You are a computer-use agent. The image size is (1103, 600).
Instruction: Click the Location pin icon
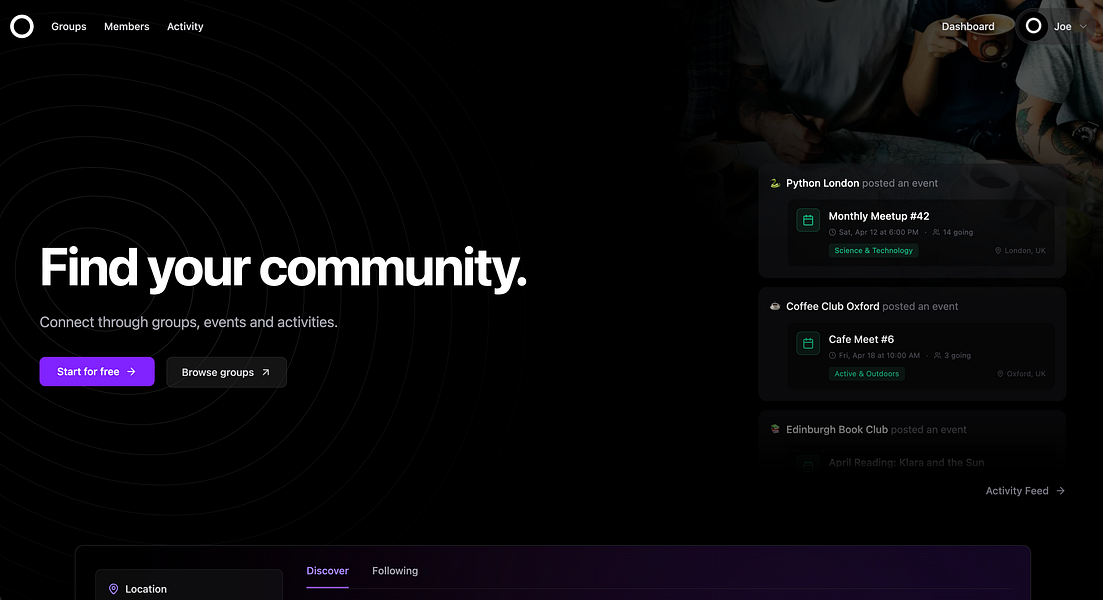tap(113, 589)
